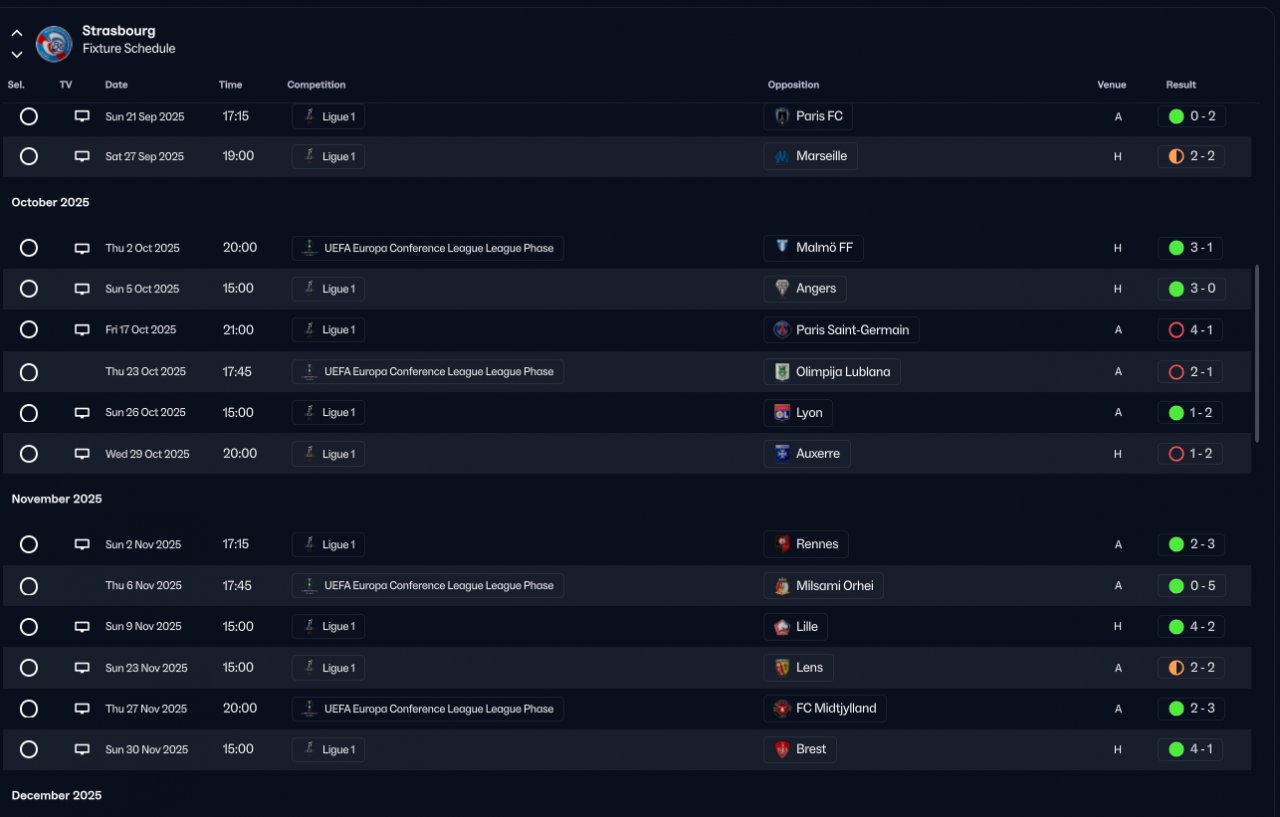Click the Brest club badge icon
This screenshot has height=817, width=1280.
click(782, 750)
